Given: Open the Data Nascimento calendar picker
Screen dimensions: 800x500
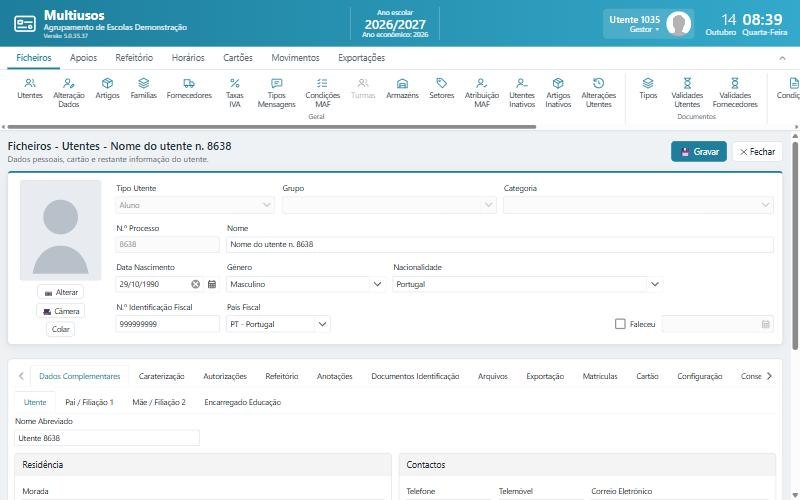Looking at the screenshot, I should point(212,284).
